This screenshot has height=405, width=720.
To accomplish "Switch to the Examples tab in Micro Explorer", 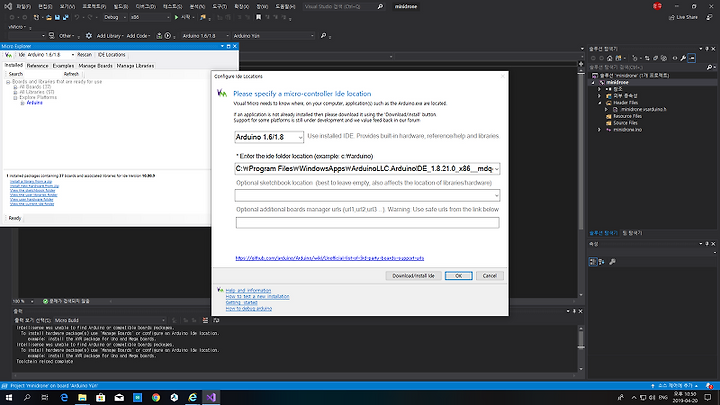I will (63, 66).
